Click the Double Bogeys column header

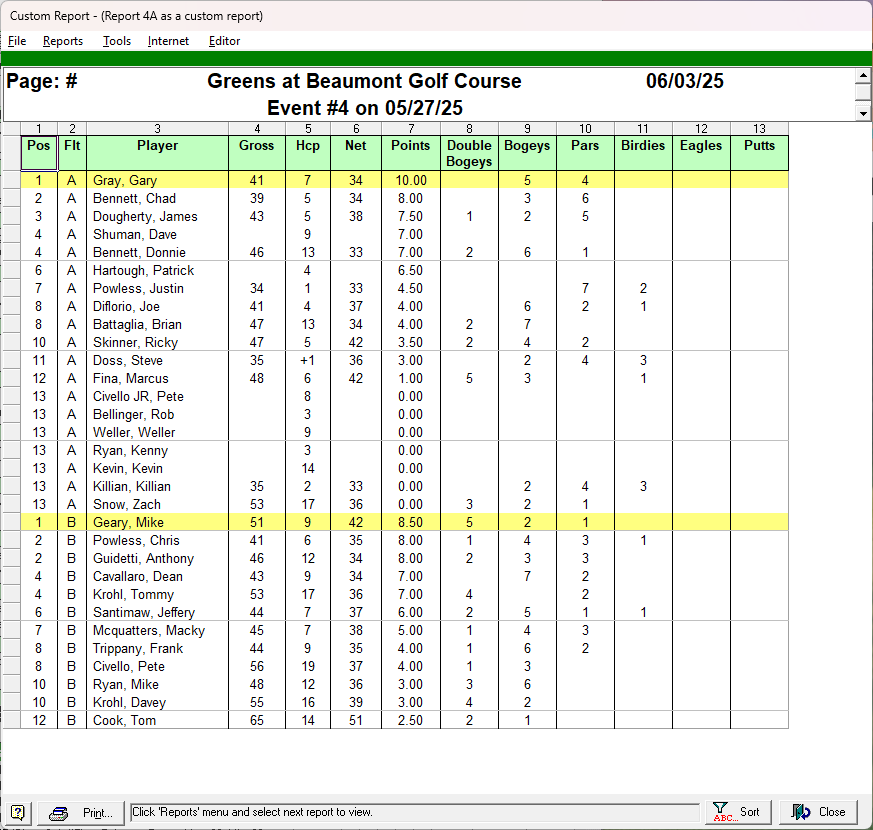pyautogui.click(x=468, y=153)
